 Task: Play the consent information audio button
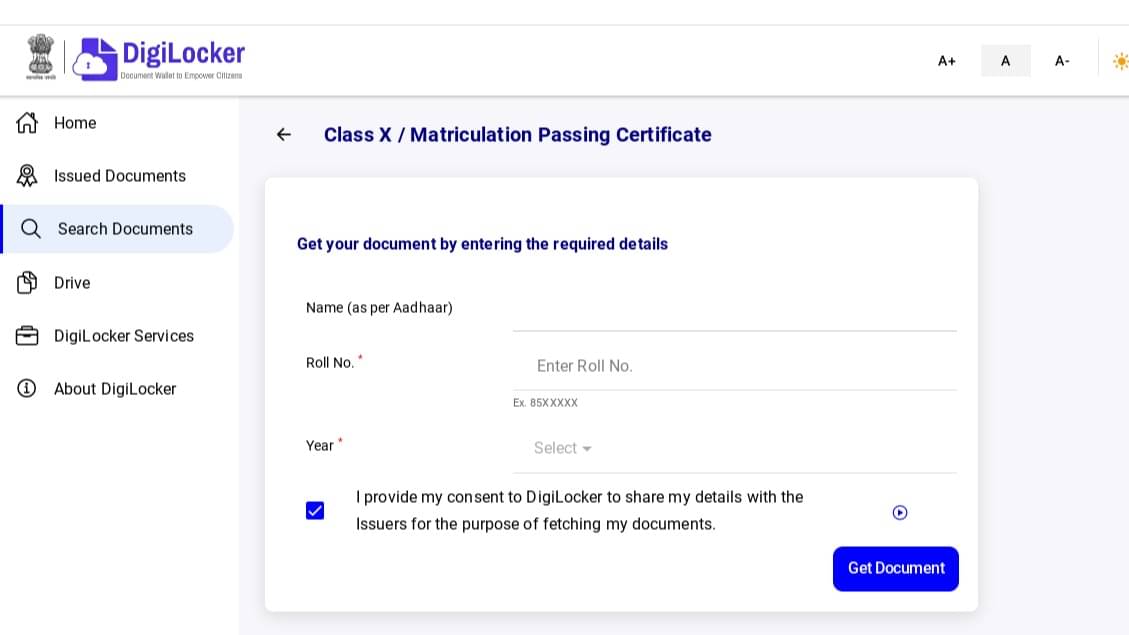[900, 513]
